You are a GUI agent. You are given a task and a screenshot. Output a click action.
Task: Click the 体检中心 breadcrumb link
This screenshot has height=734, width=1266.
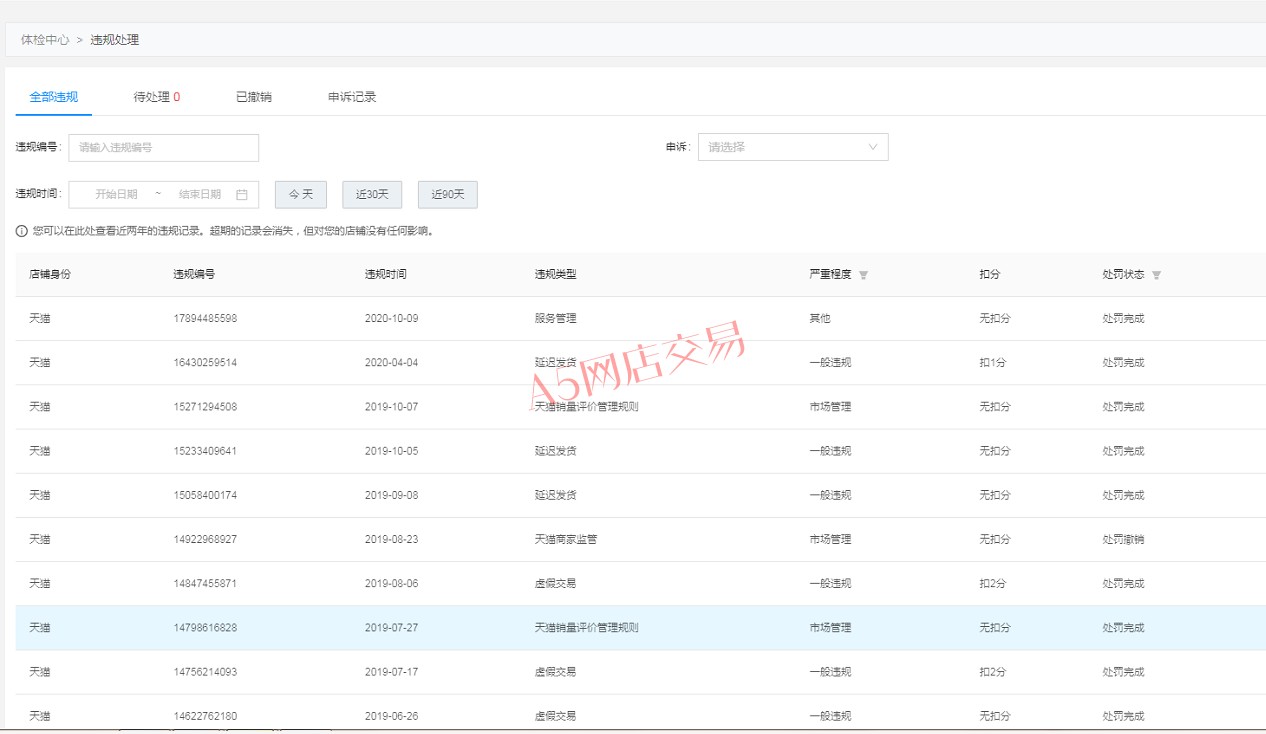45,40
